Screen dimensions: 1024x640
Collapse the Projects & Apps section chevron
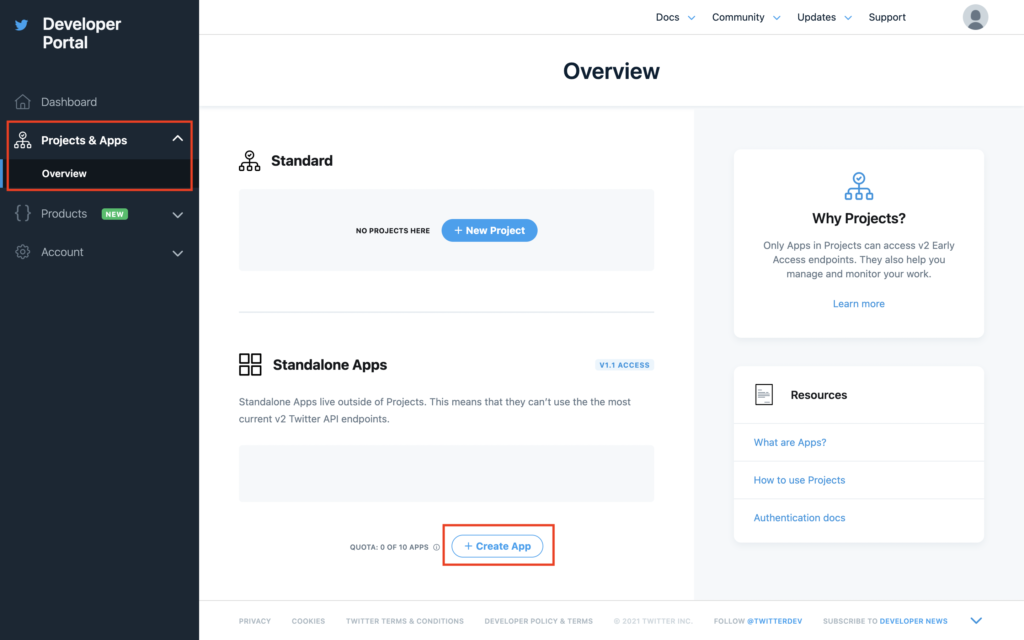(178, 138)
